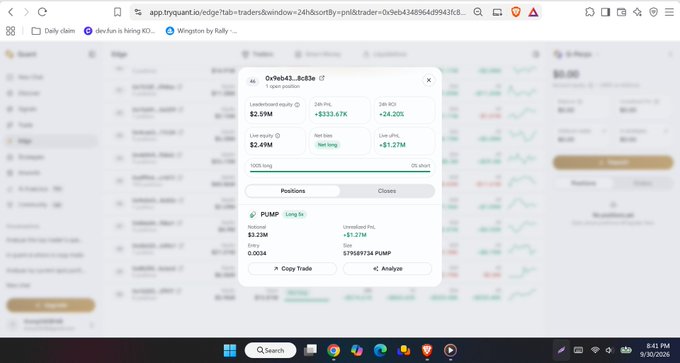Click the Notional value $3.23M
This screenshot has height=363, width=680.
tap(258, 235)
